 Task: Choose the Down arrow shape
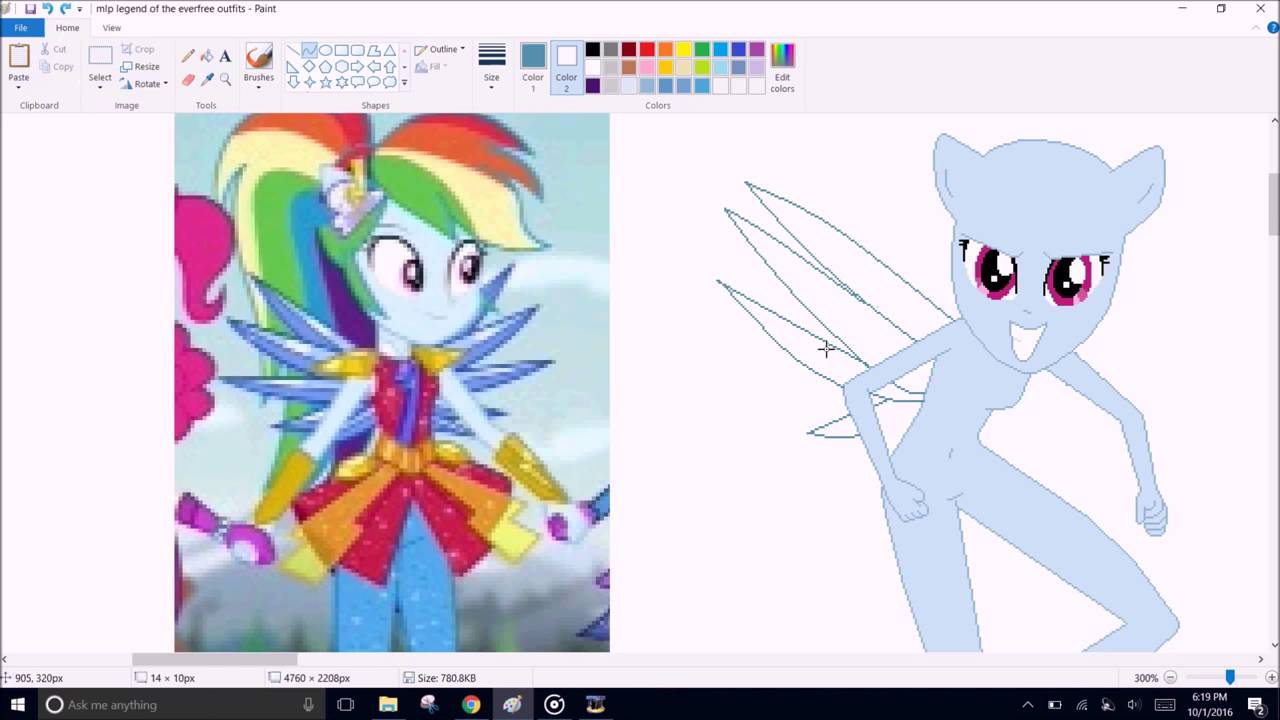[x=293, y=82]
